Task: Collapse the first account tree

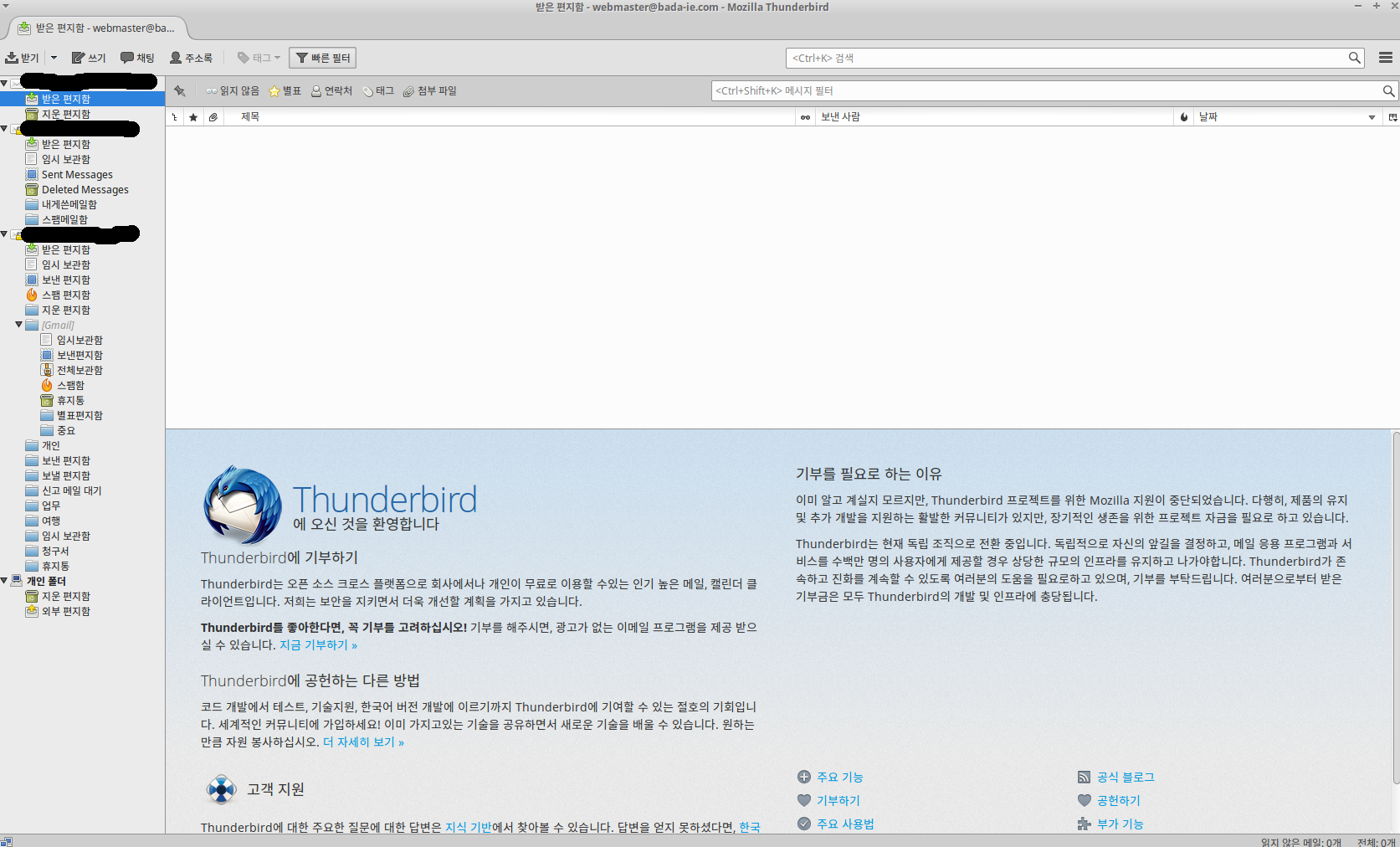Action: tap(5, 83)
